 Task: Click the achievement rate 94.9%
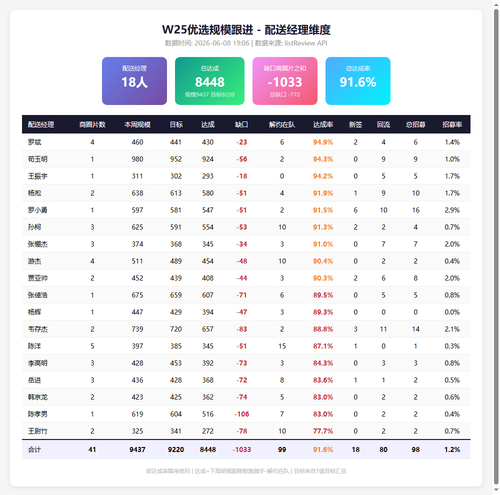[323, 142]
